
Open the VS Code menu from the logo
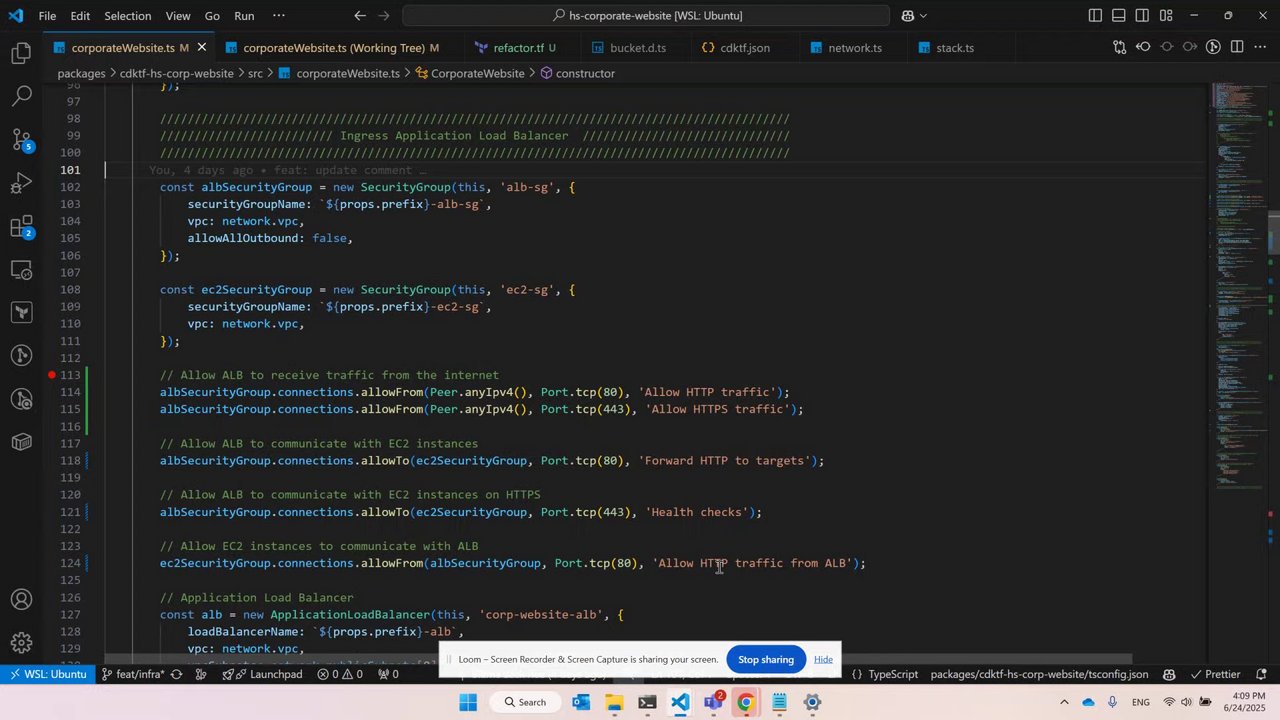(16, 15)
